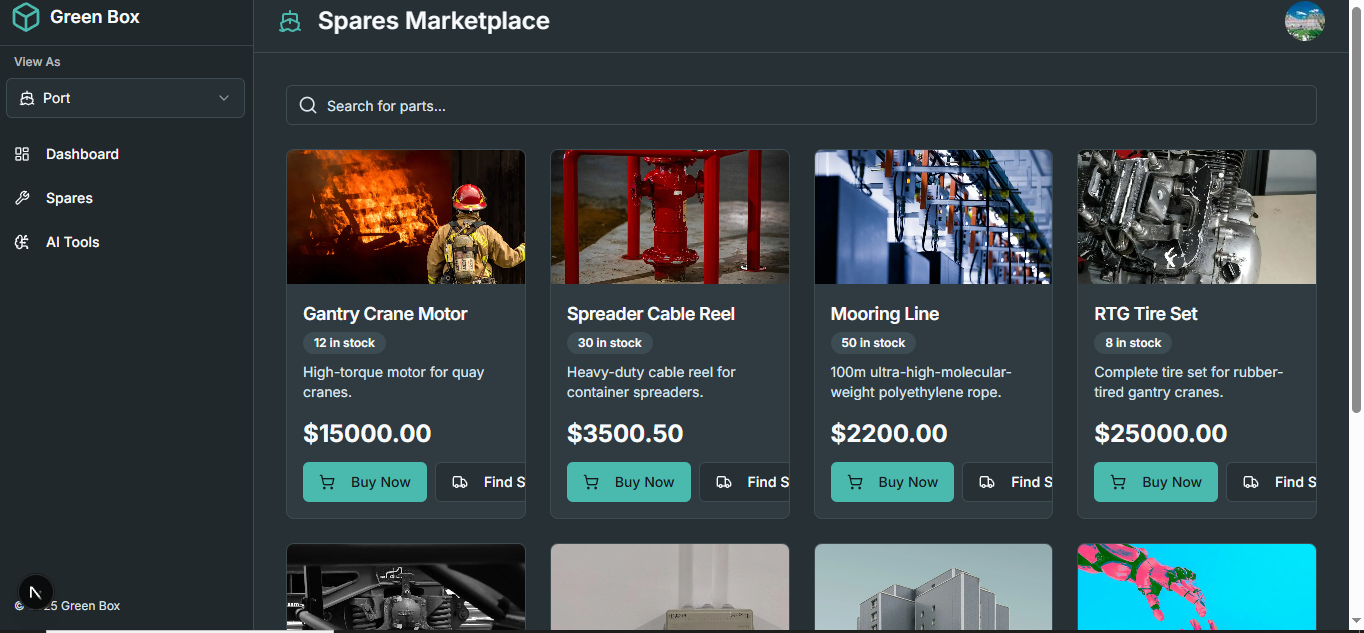Click the electrical panel image on Mooring Line

[x=933, y=217]
